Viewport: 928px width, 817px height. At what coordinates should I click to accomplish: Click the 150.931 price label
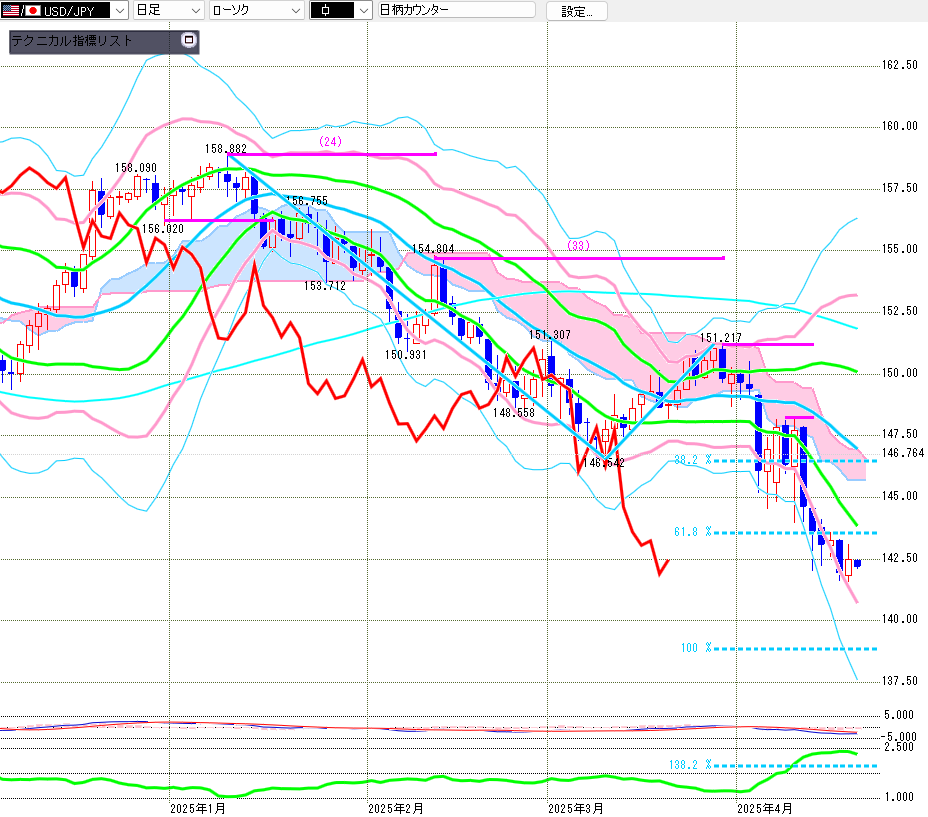(x=405, y=355)
